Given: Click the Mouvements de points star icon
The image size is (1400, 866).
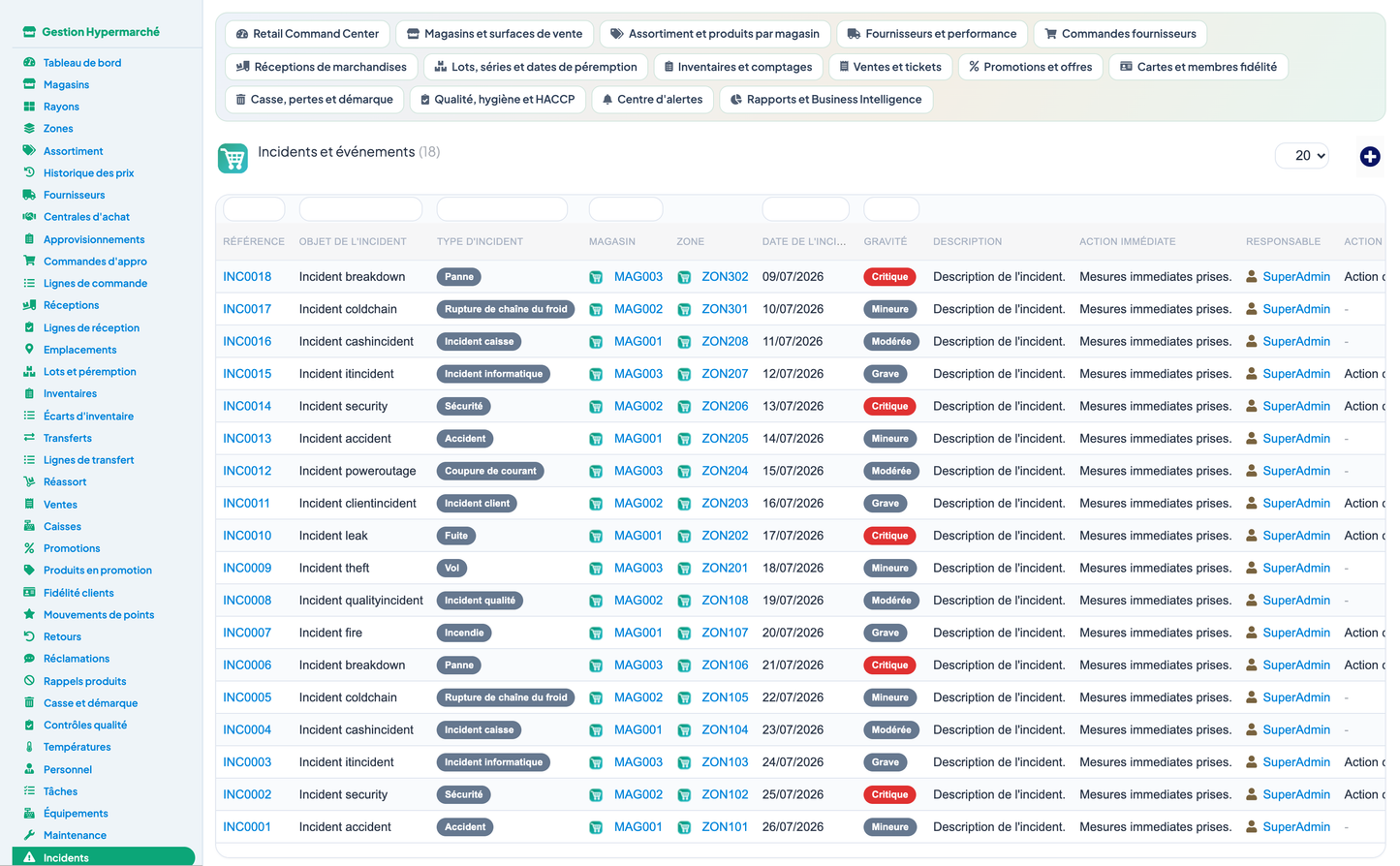Looking at the screenshot, I should click(x=29, y=614).
